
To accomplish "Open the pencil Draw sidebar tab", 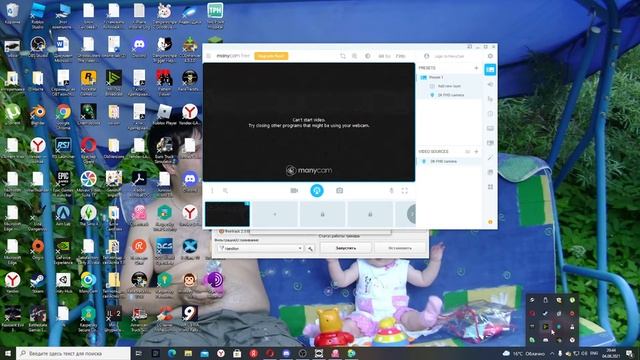I will pyautogui.click(x=490, y=158).
